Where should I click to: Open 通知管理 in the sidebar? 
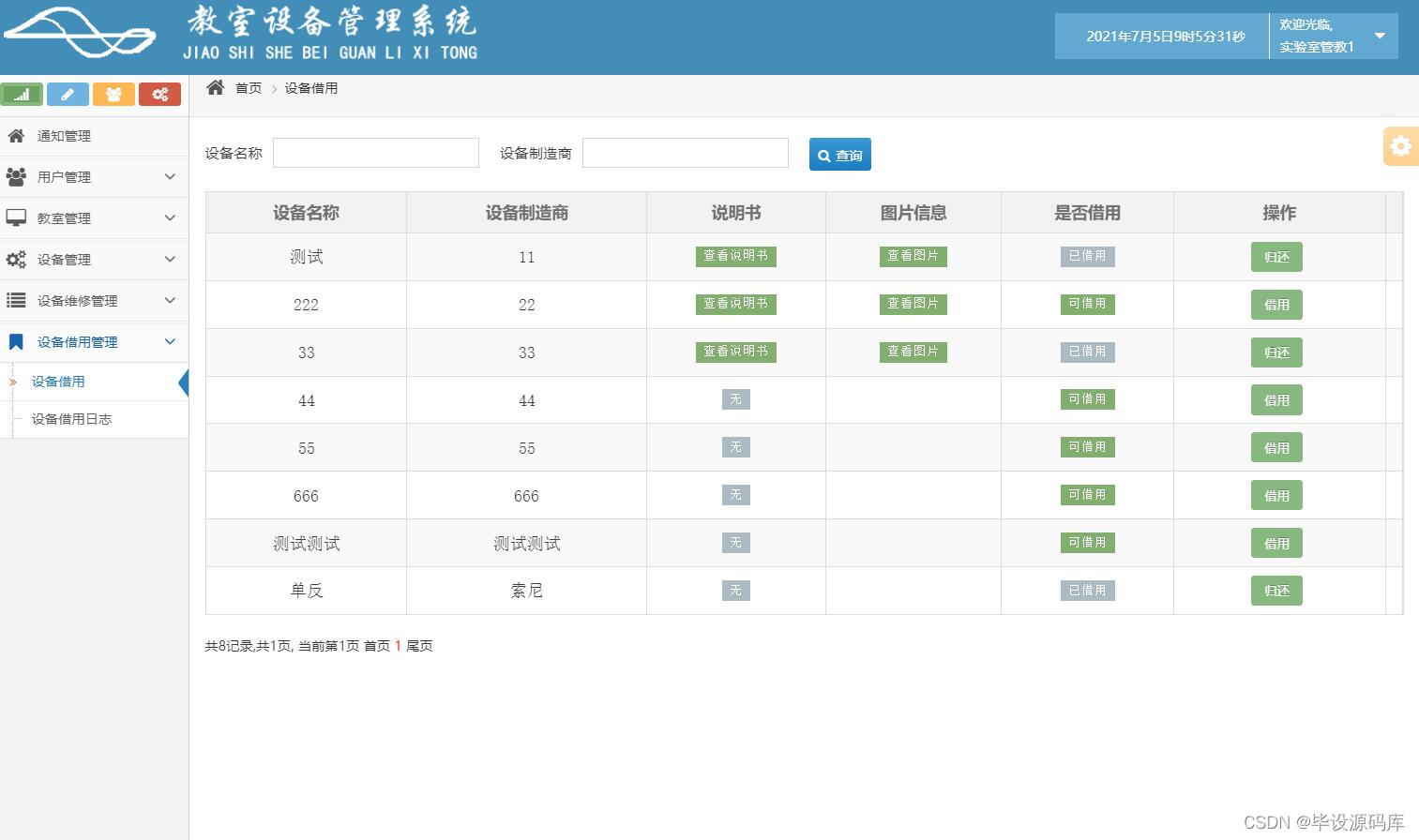(x=94, y=136)
